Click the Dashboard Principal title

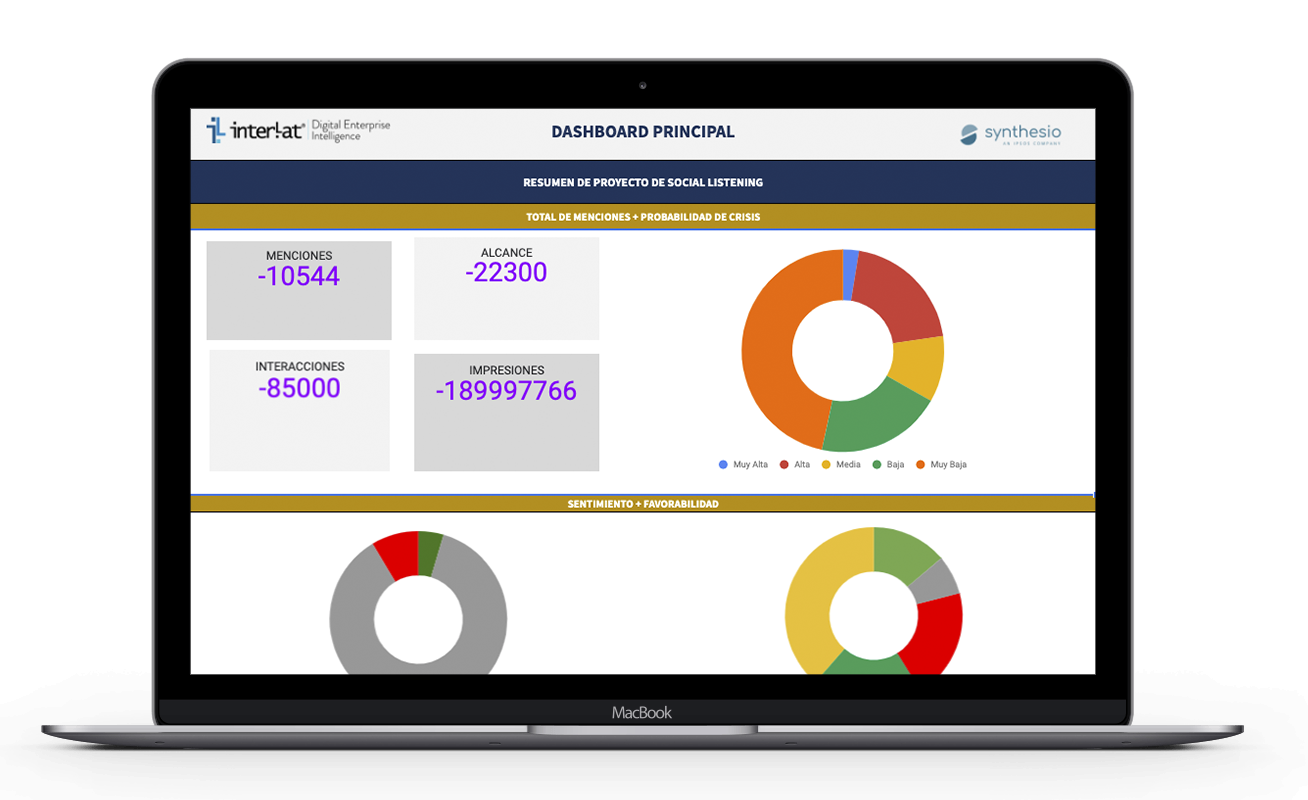click(643, 132)
